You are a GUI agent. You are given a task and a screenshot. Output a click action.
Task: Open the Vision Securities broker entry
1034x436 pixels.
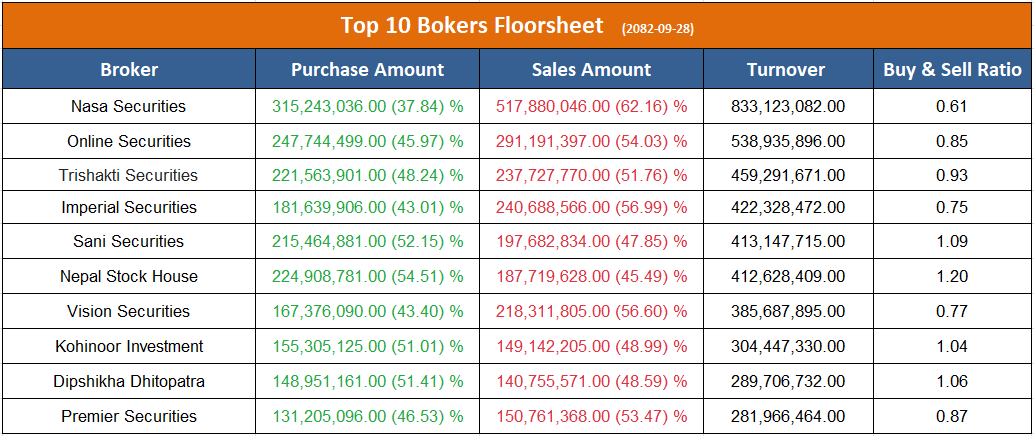(x=129, y=311)
